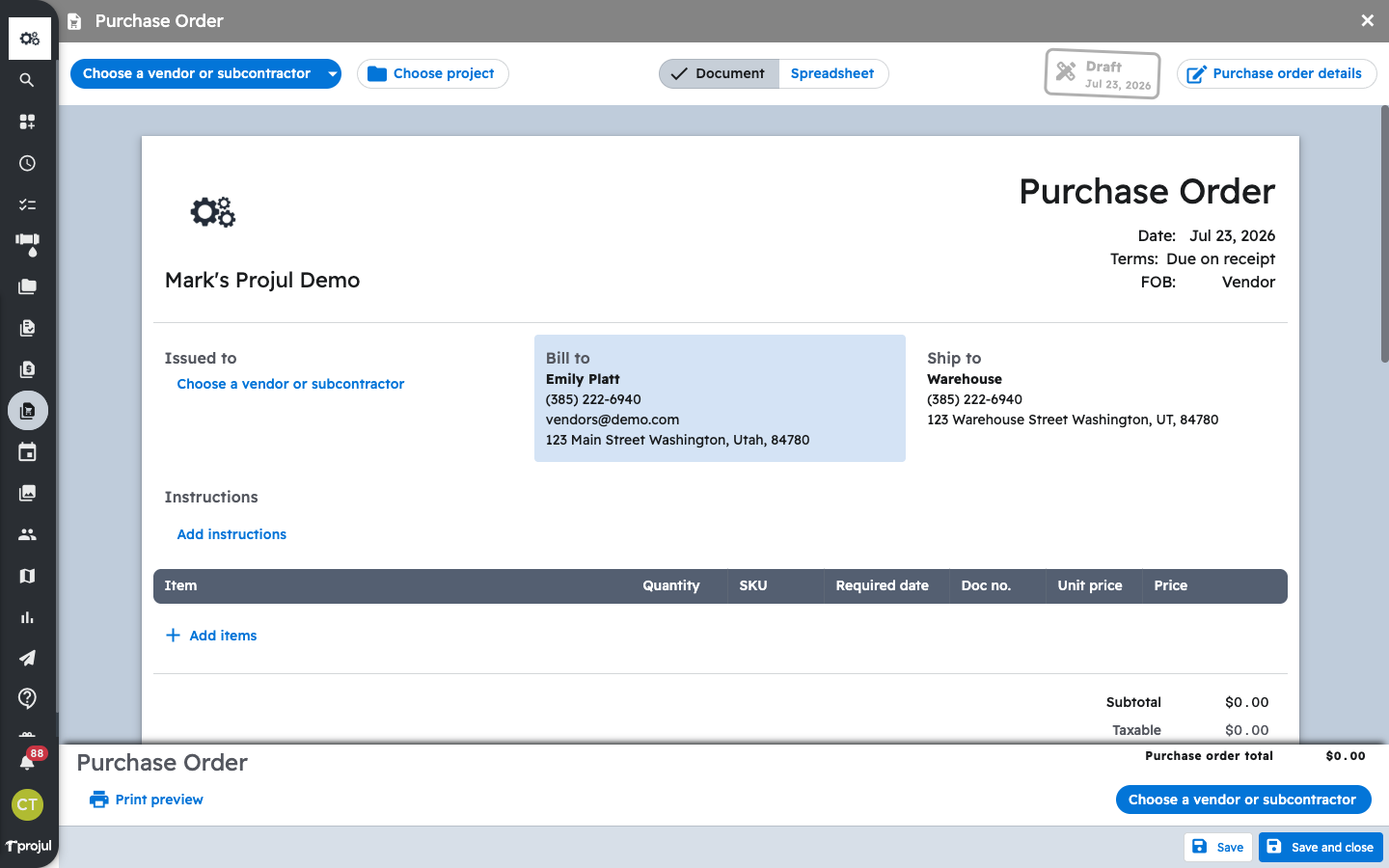Viewport: 1389px width, 868px height.
Task: Click the Price column header
Action: point(1171,585)
